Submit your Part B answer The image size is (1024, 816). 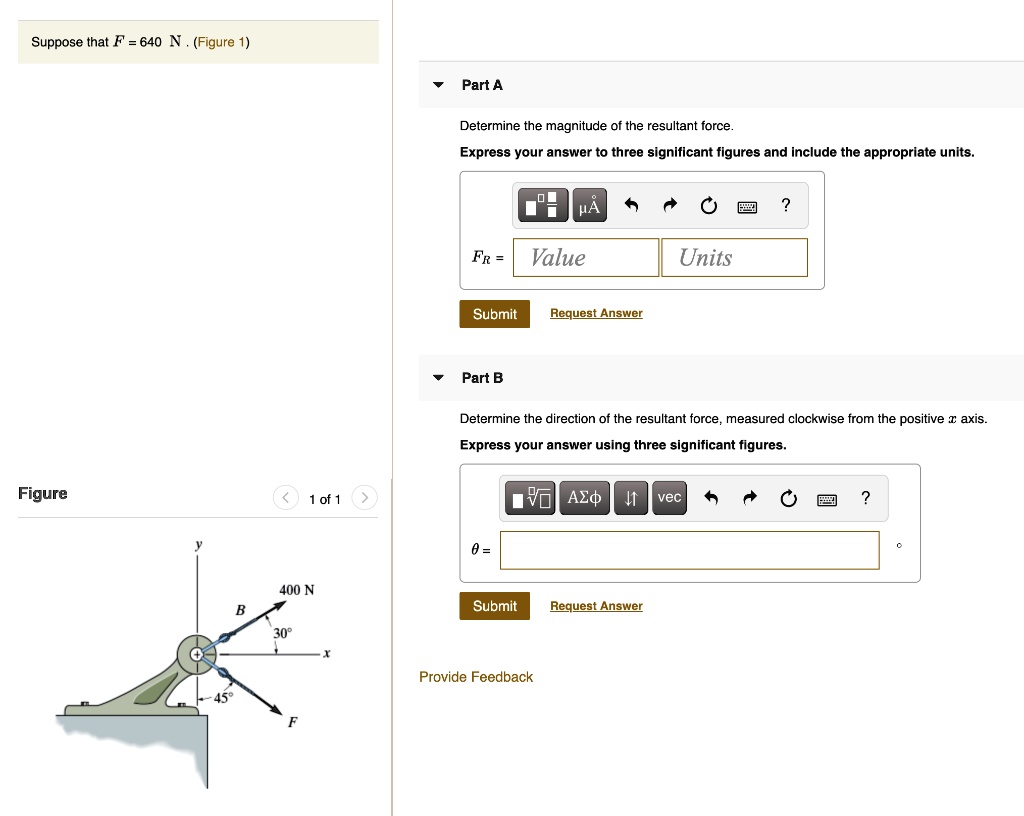494,605
